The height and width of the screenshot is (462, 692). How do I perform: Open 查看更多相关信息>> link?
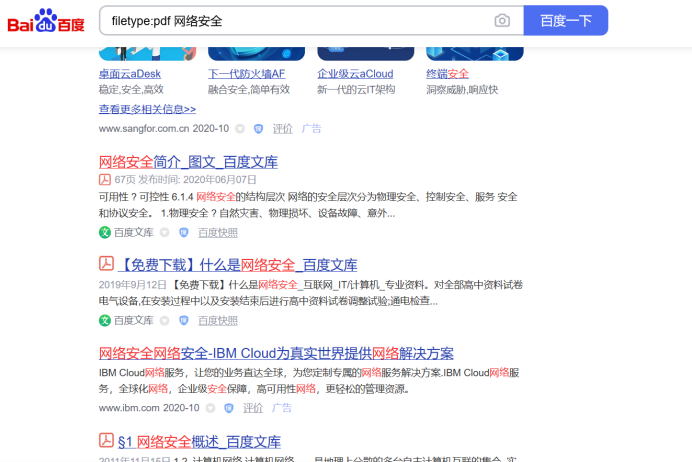click(x=147, y=109)
